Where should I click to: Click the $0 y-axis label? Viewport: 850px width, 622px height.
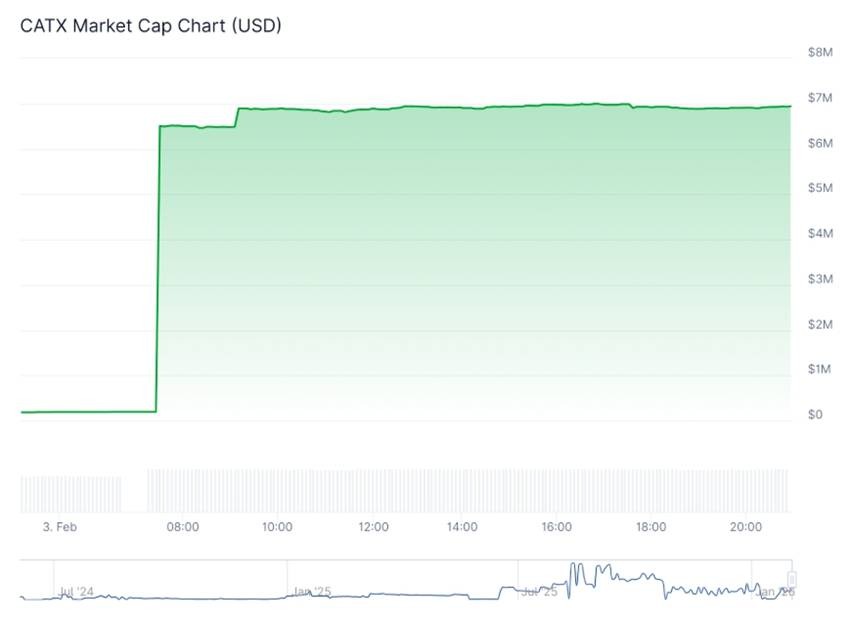pos(817,414)
